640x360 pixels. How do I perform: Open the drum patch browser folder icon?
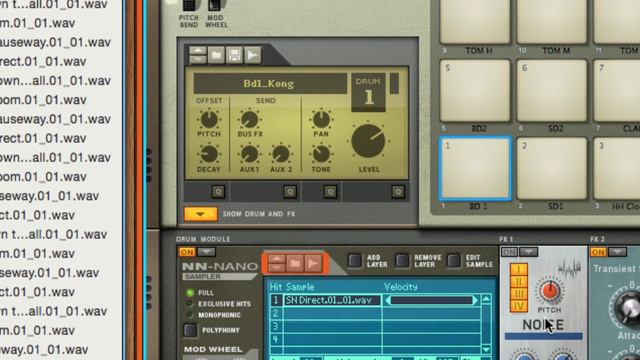[216, 55]
